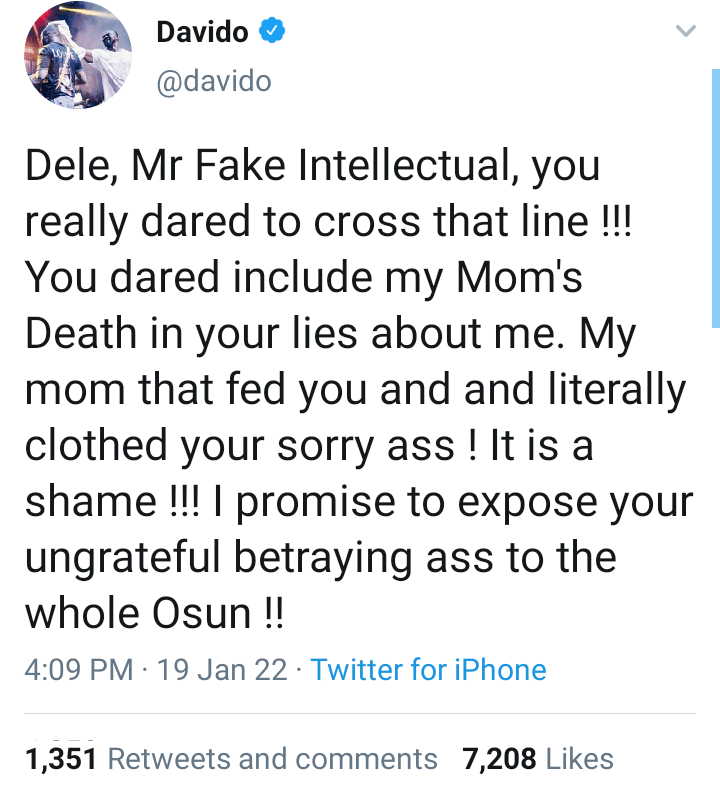Open the tweet options chevron menu
Image resolution: width=720 pixels, height=790 pixels.
click(x=685, y=32)
